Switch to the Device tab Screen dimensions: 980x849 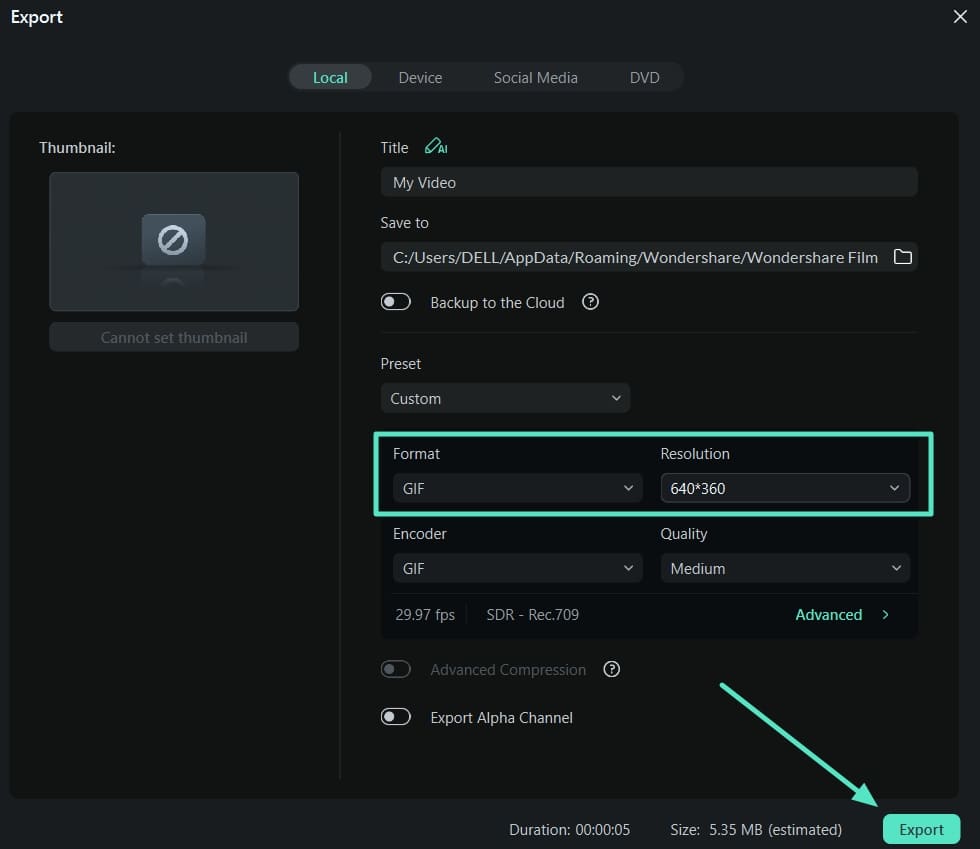[x=420, y=78]
